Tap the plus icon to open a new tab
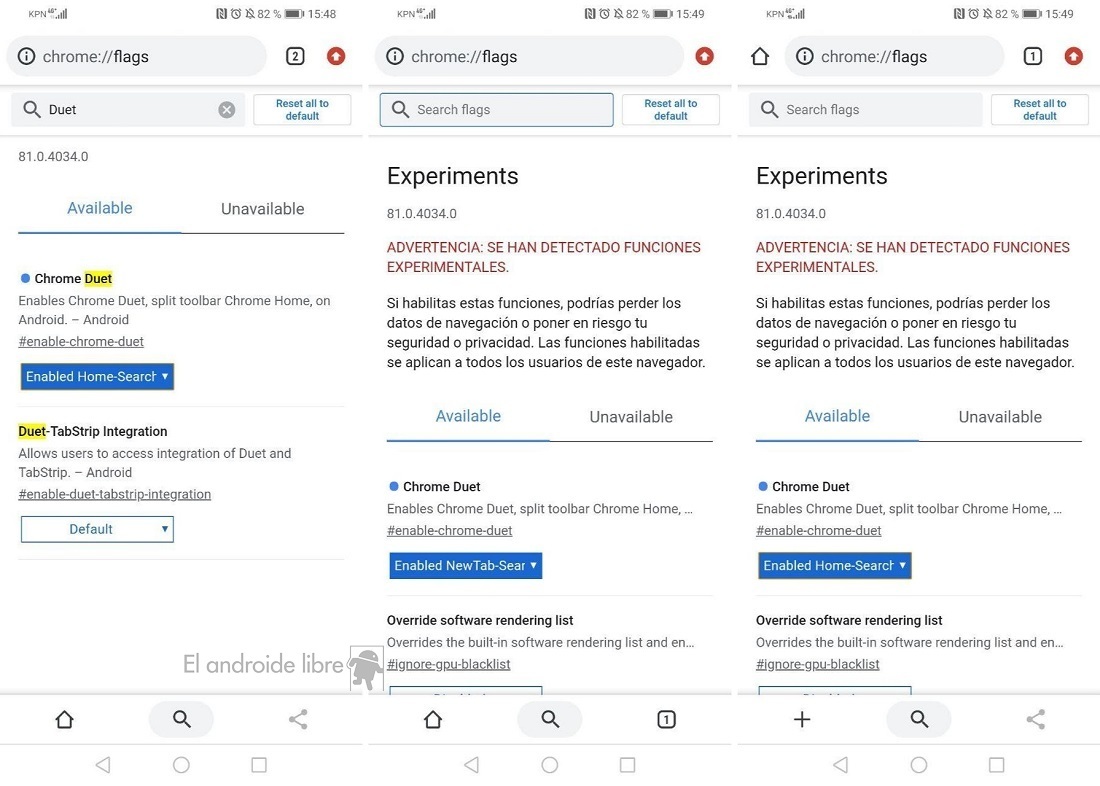The image size is (1100, 786). point(802,719)
